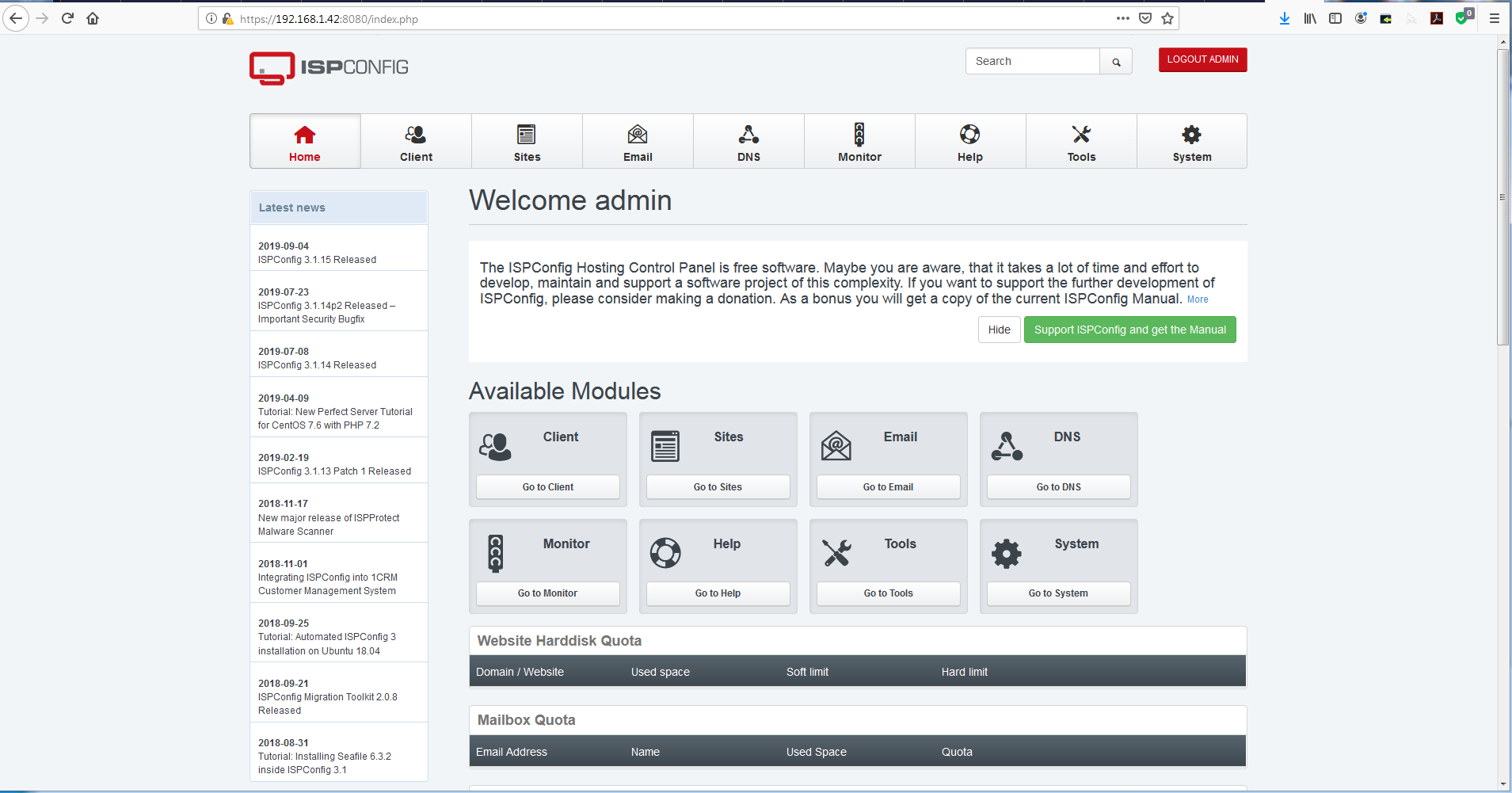Open the Client tab in main navigation

point(416,141)
